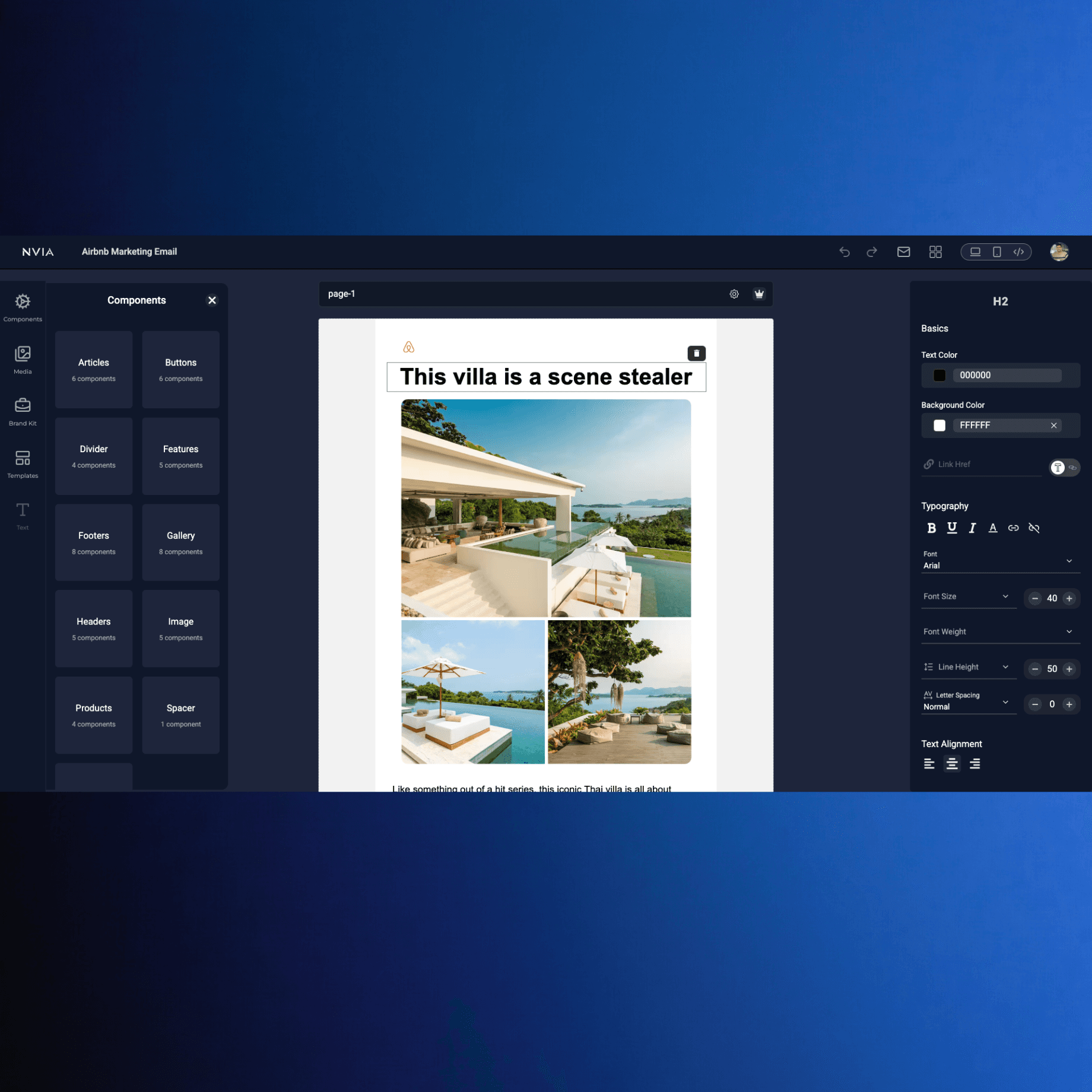Switch to code view mode
The image size is (1092, 1092).
1018,252
